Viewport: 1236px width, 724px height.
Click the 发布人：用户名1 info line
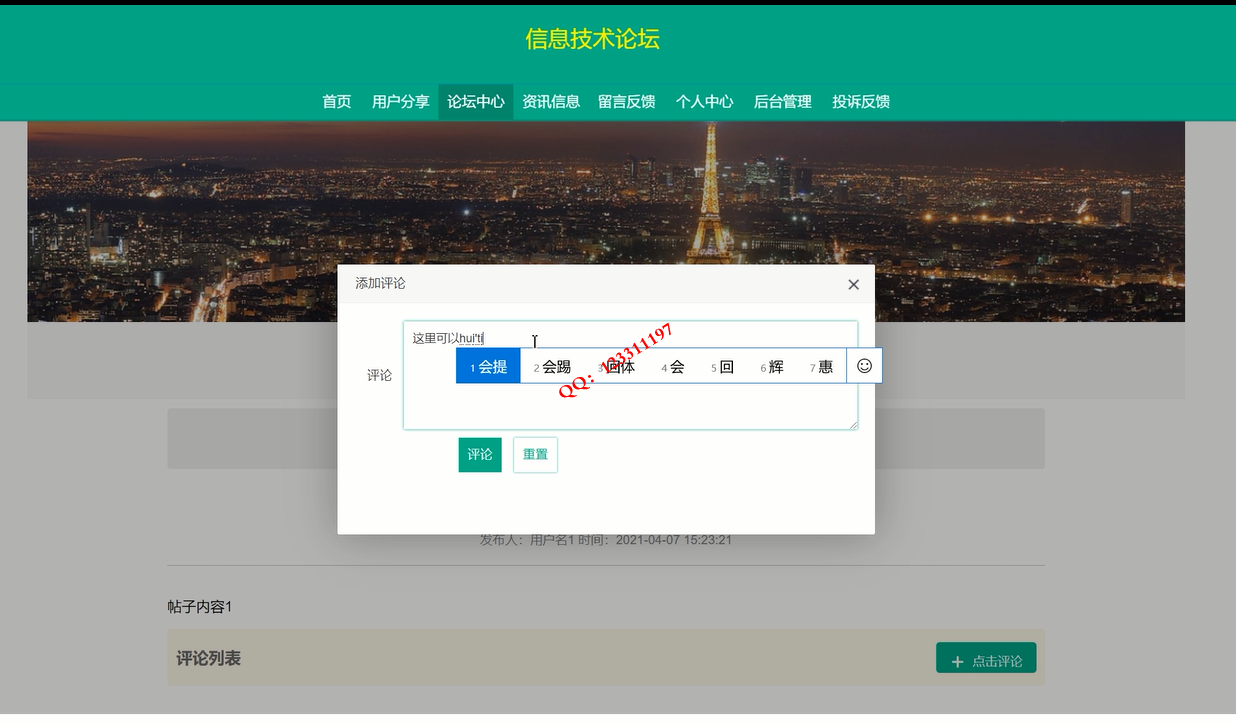[x=606, y=540]
